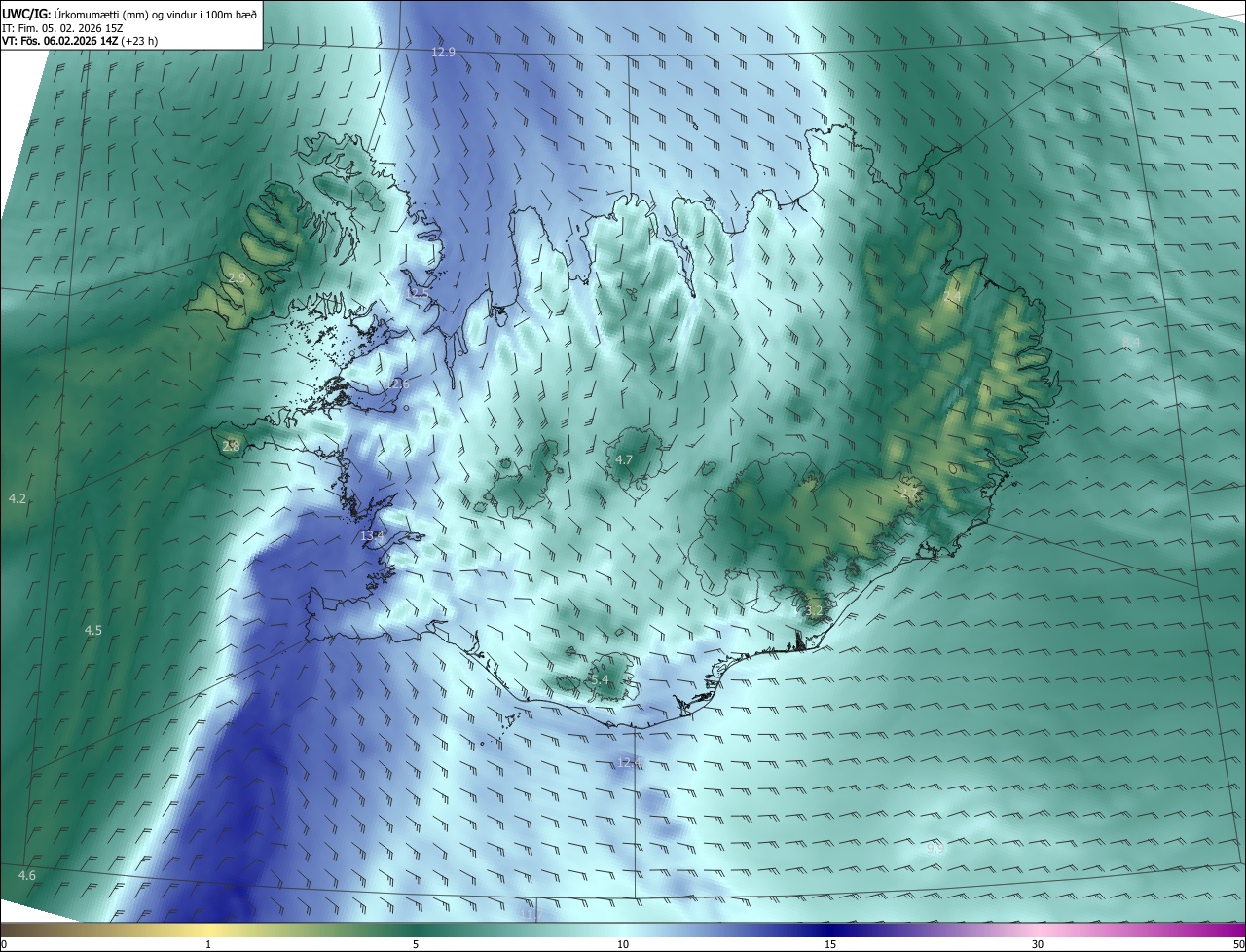Viewport: 1246px width, 952px height.
Task: Click the 4.5 value label on the map
Action: [x=92, y=631]
